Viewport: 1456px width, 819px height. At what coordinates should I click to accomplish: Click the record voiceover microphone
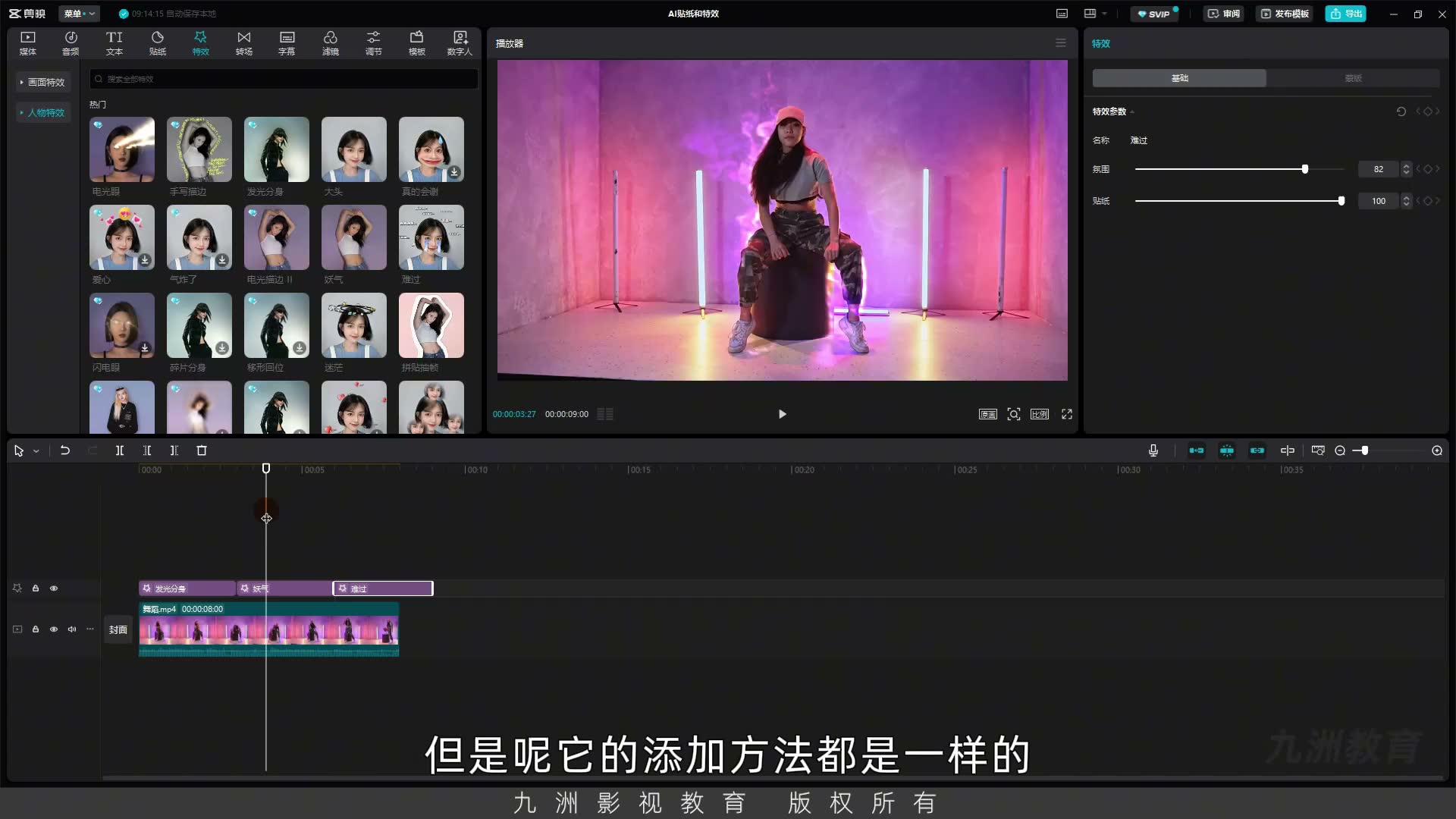point(1153,450)
